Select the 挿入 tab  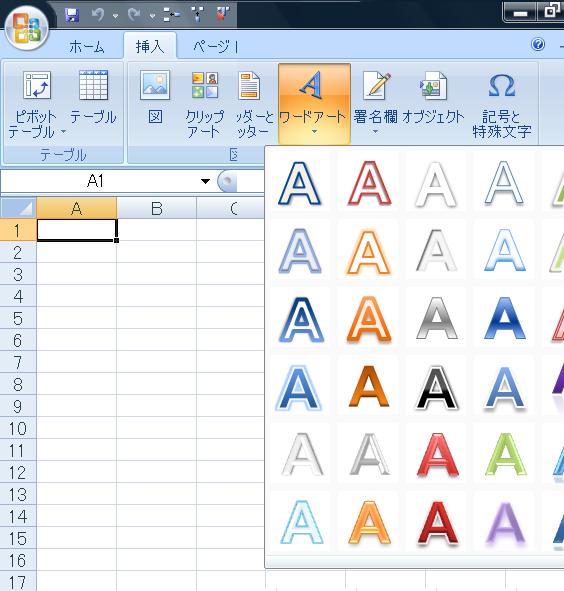point(150,46)
